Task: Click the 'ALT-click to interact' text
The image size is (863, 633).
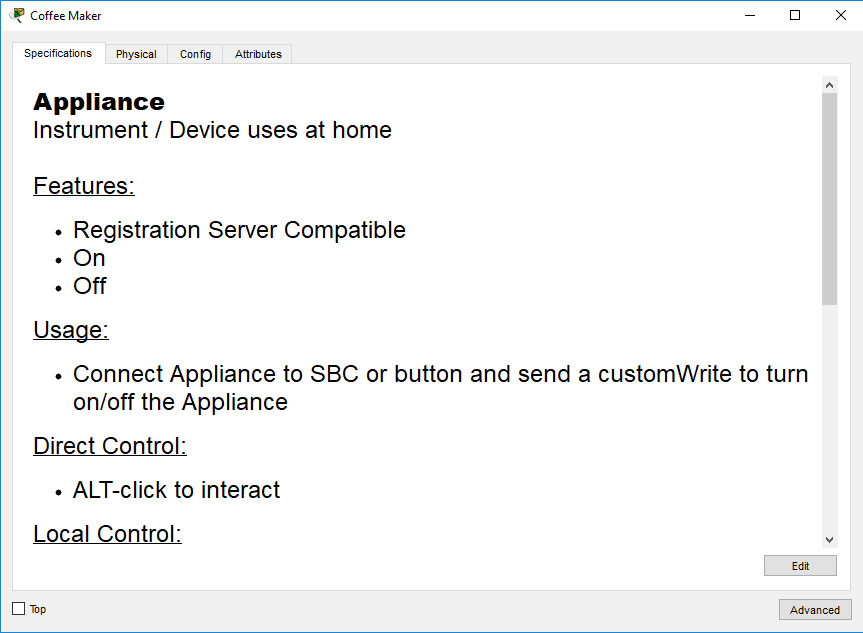Action: (x=177, y=490)
